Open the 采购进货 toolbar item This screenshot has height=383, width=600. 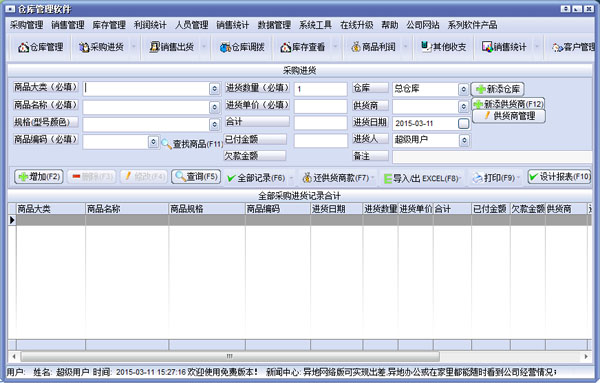click(x=102, y=47)
